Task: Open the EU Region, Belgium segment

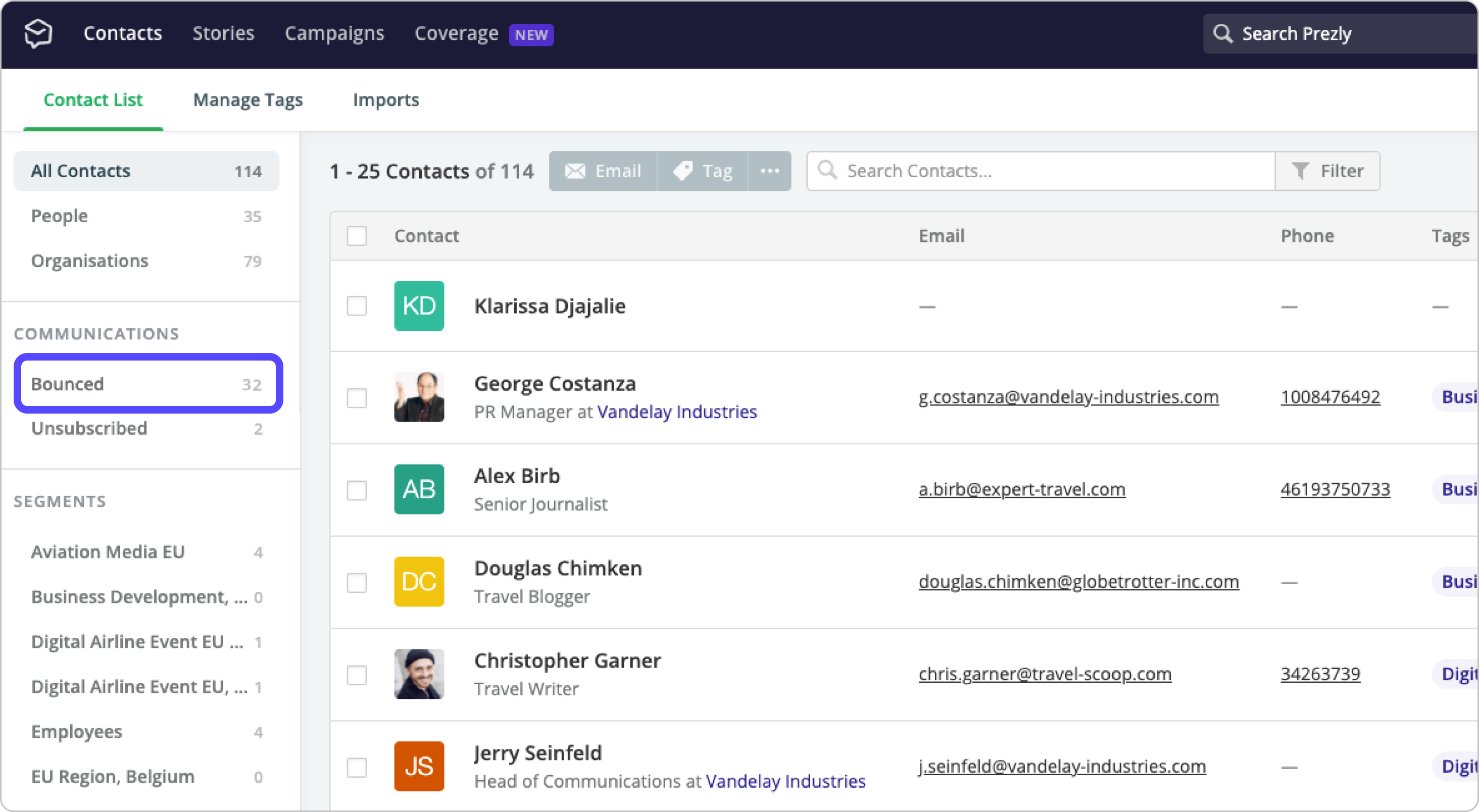Action: (146, 777)
